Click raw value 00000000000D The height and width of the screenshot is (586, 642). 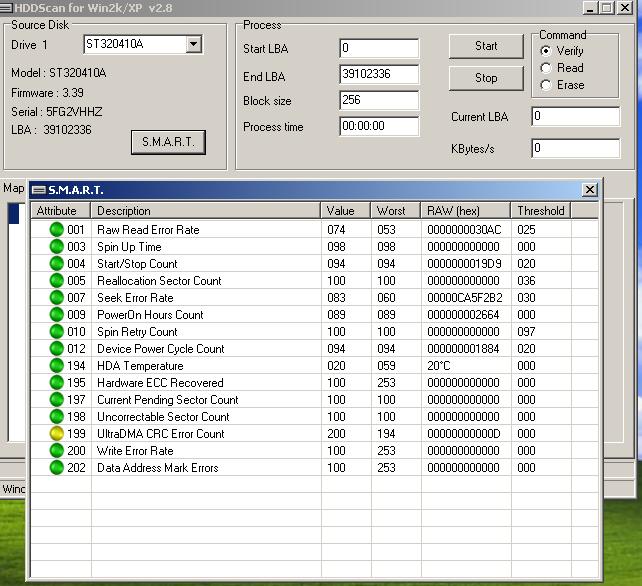coord(463,434)
